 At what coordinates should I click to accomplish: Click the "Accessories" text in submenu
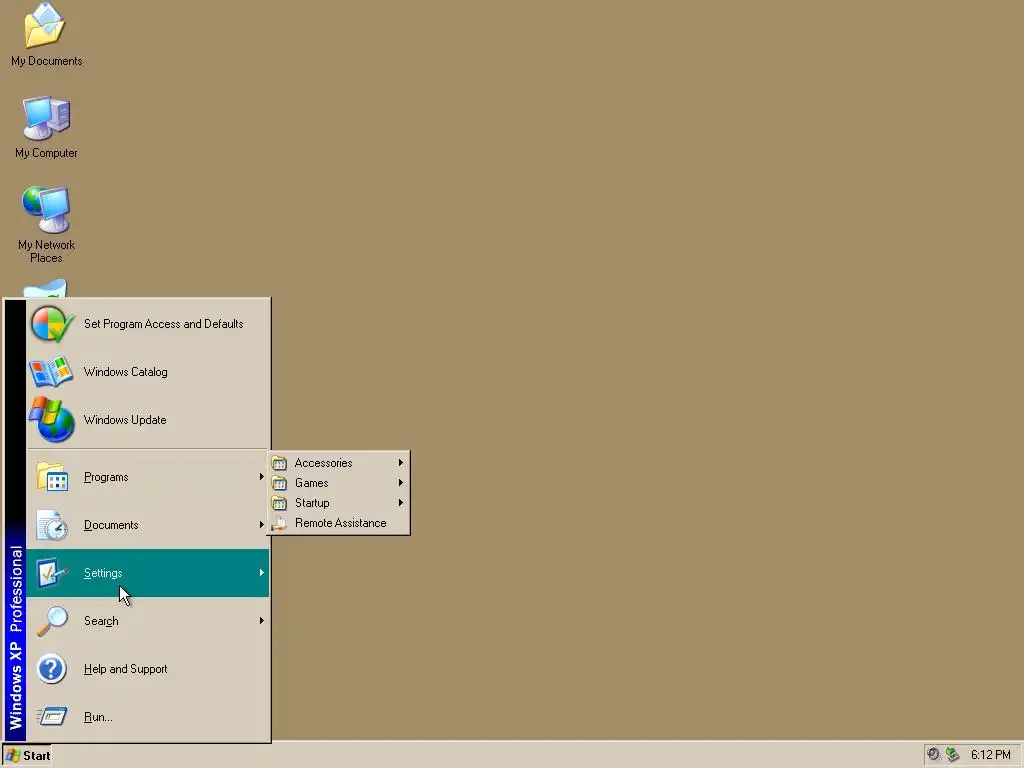pos(323,463)
